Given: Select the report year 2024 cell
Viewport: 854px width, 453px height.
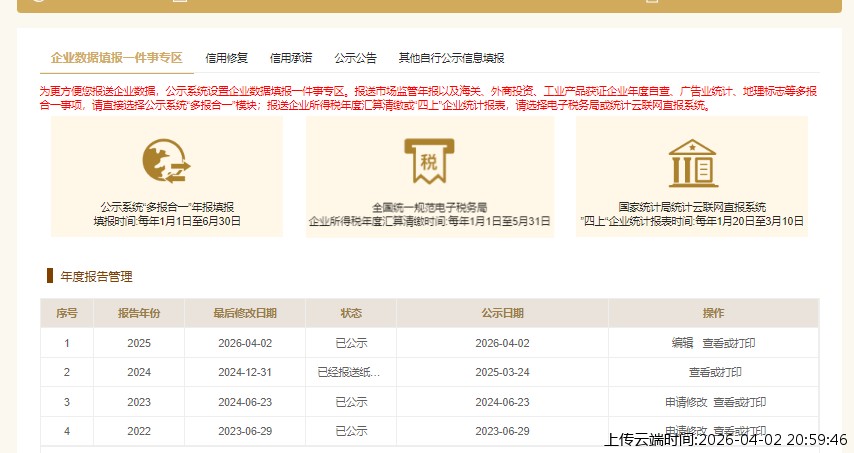Looking at the screenshot, I should pos(139,372).
